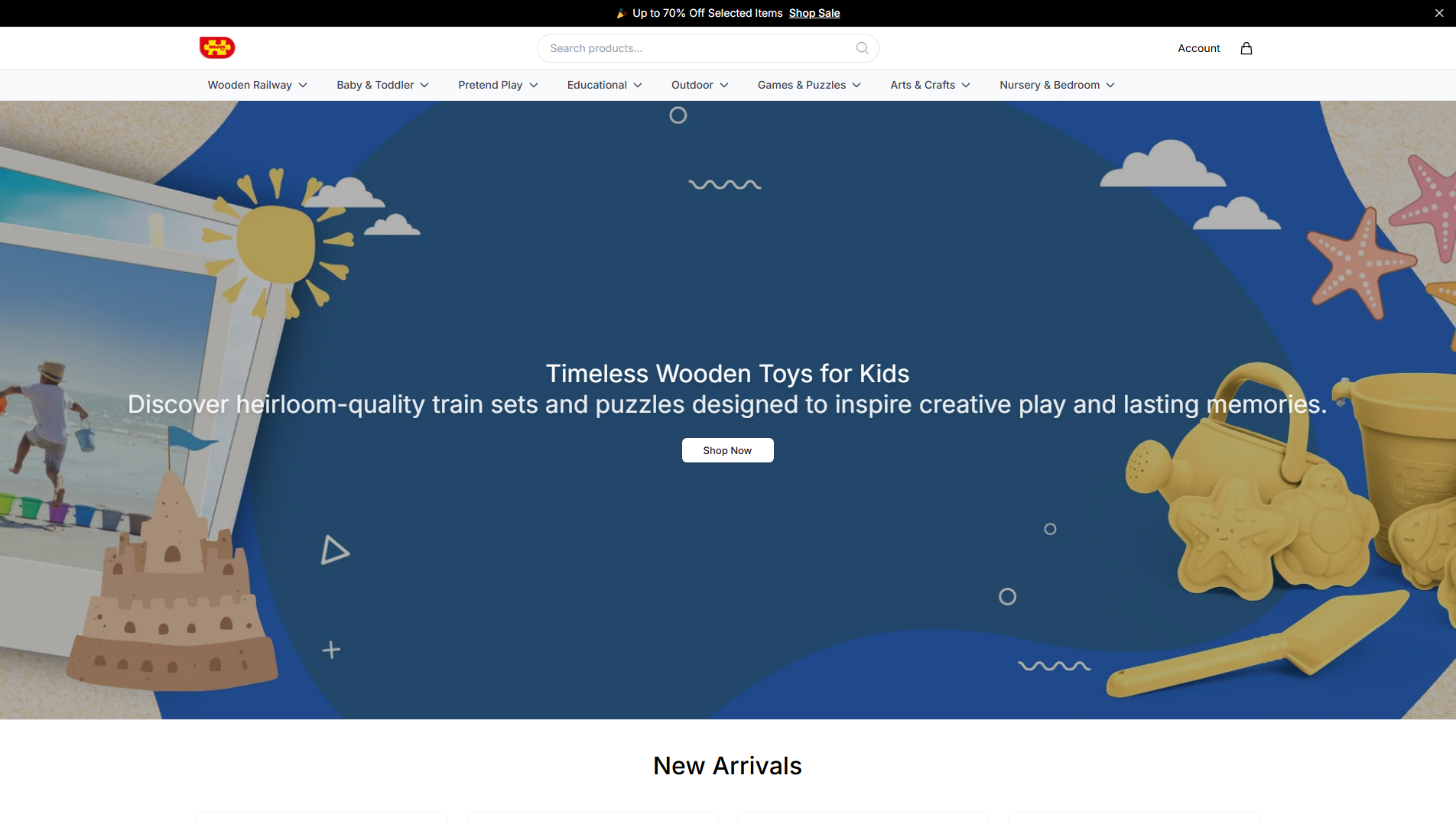Open the Baby & Toddler menu
The width and height of the screenshot is (1456, 824).
tap(382, 85)
